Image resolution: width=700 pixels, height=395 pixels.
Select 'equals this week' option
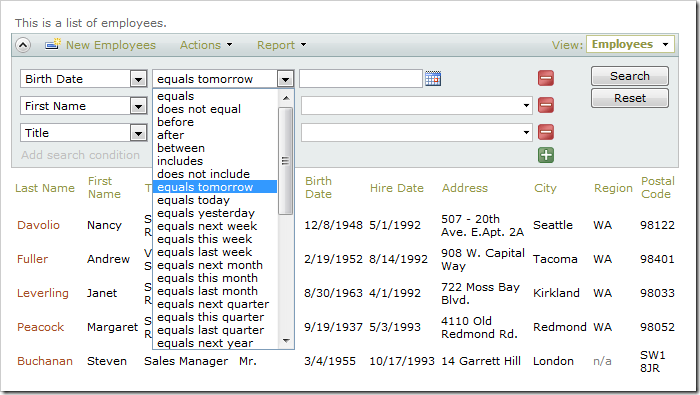click(x=215, y=239)
